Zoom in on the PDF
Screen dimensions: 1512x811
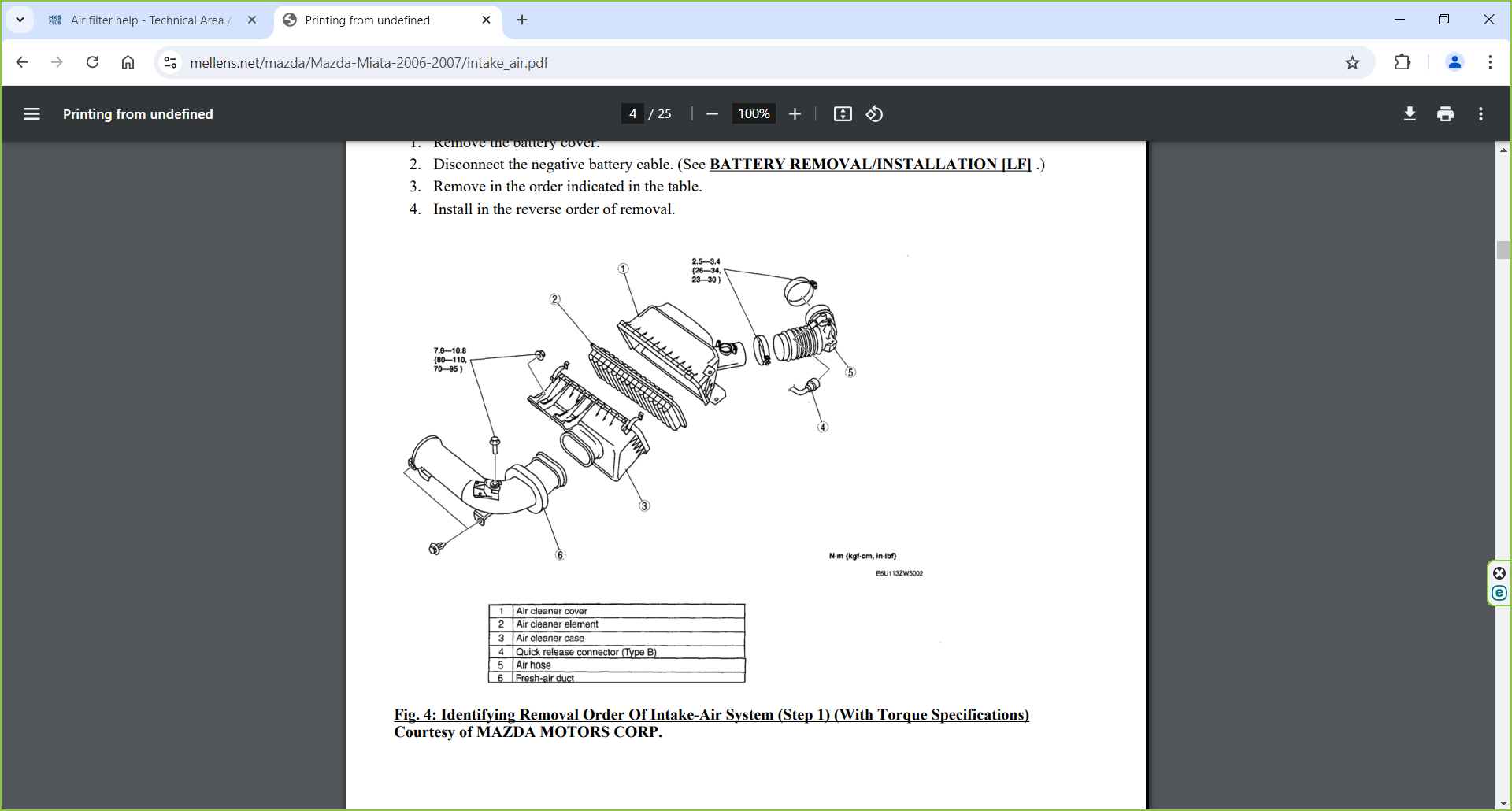click(795, 114)
